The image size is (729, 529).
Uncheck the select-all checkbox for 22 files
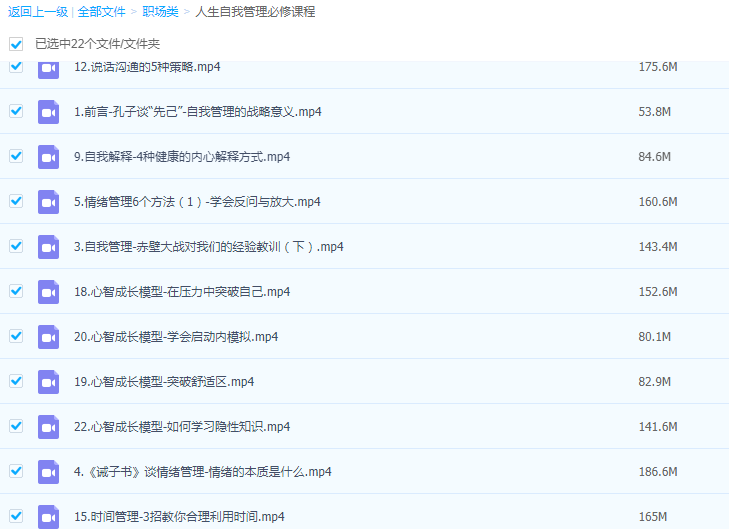tap(16, 44)
